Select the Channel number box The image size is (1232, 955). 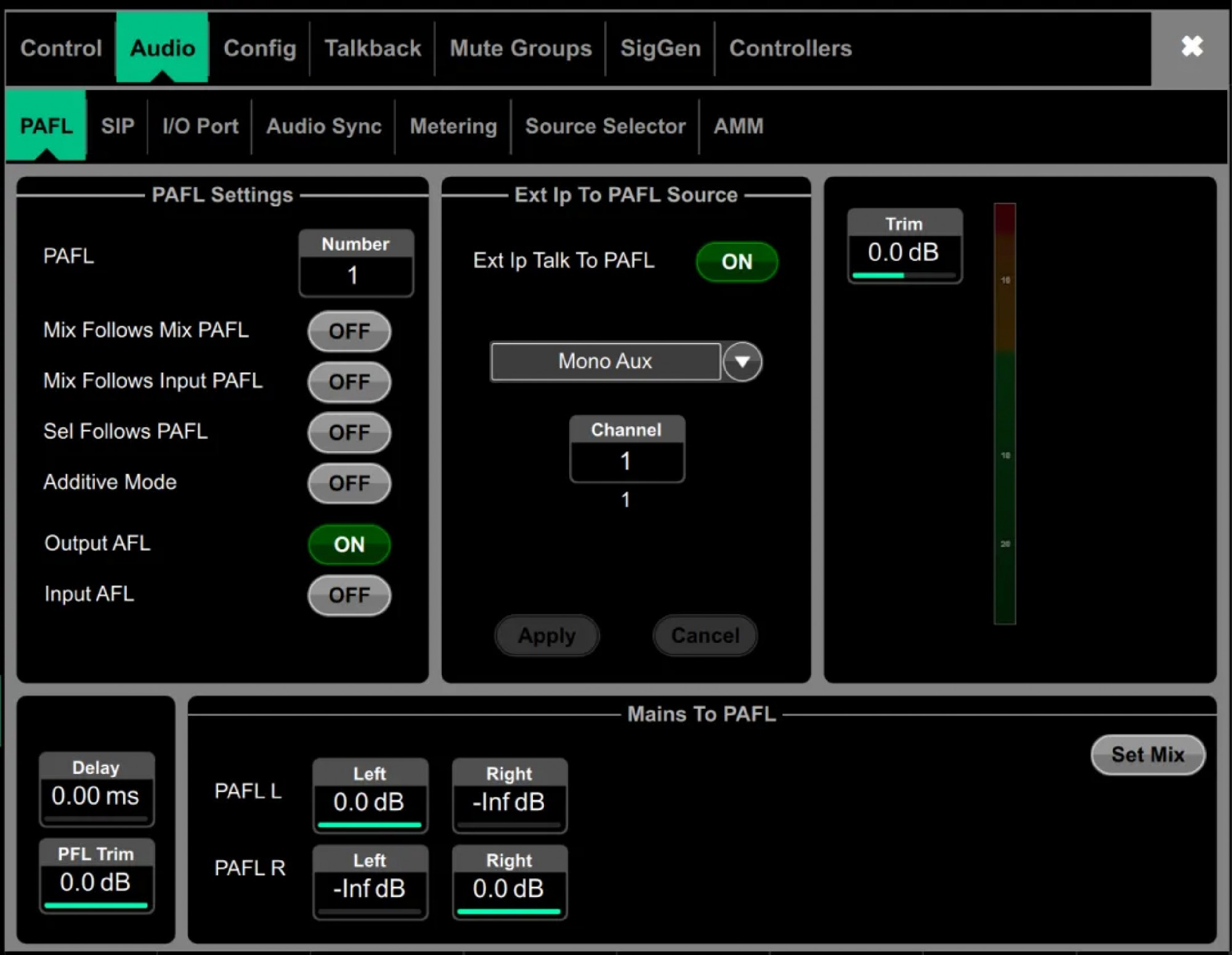tap(626, 460)
